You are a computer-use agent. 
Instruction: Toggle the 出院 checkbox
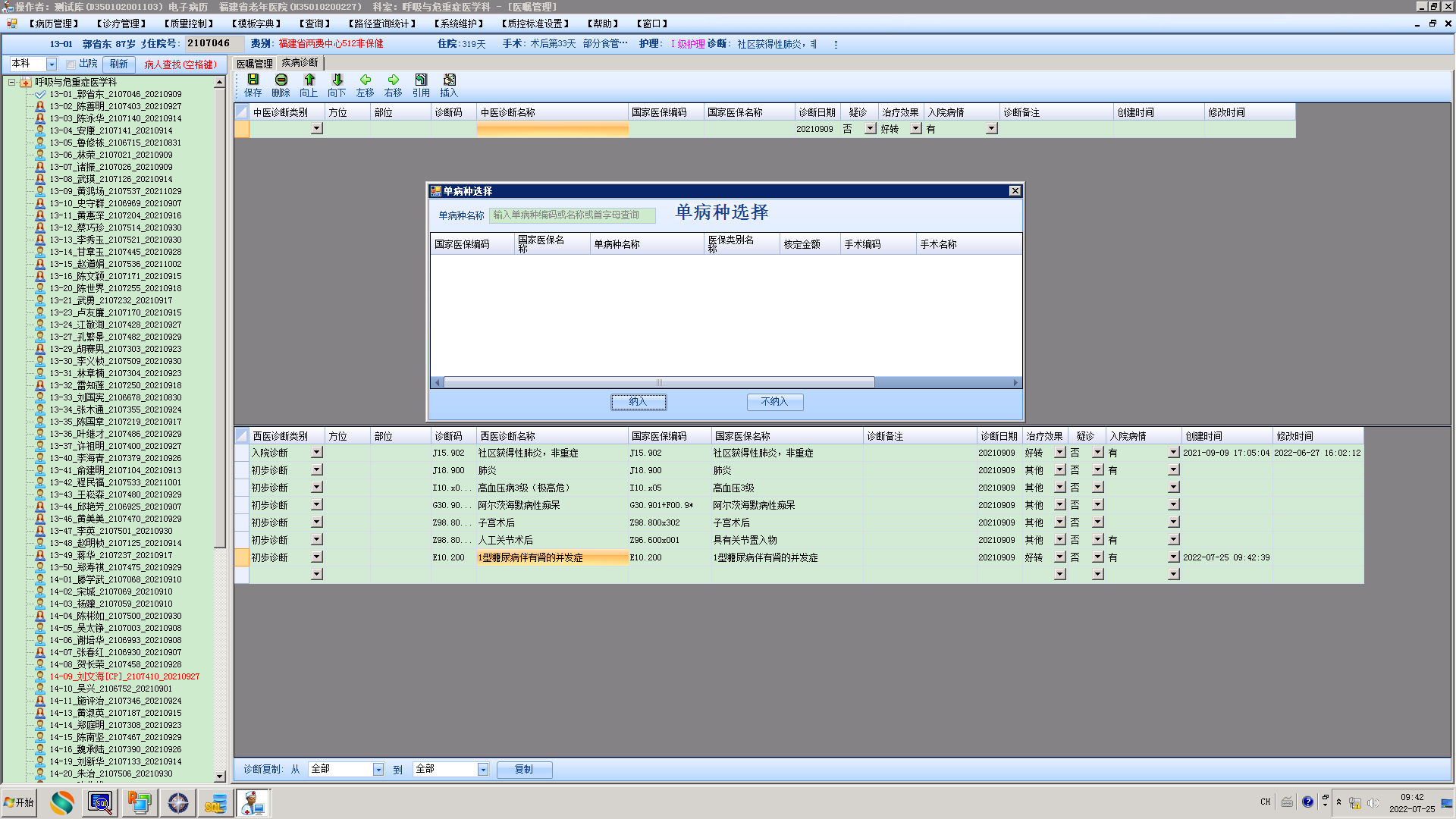[x=71, y=64]
